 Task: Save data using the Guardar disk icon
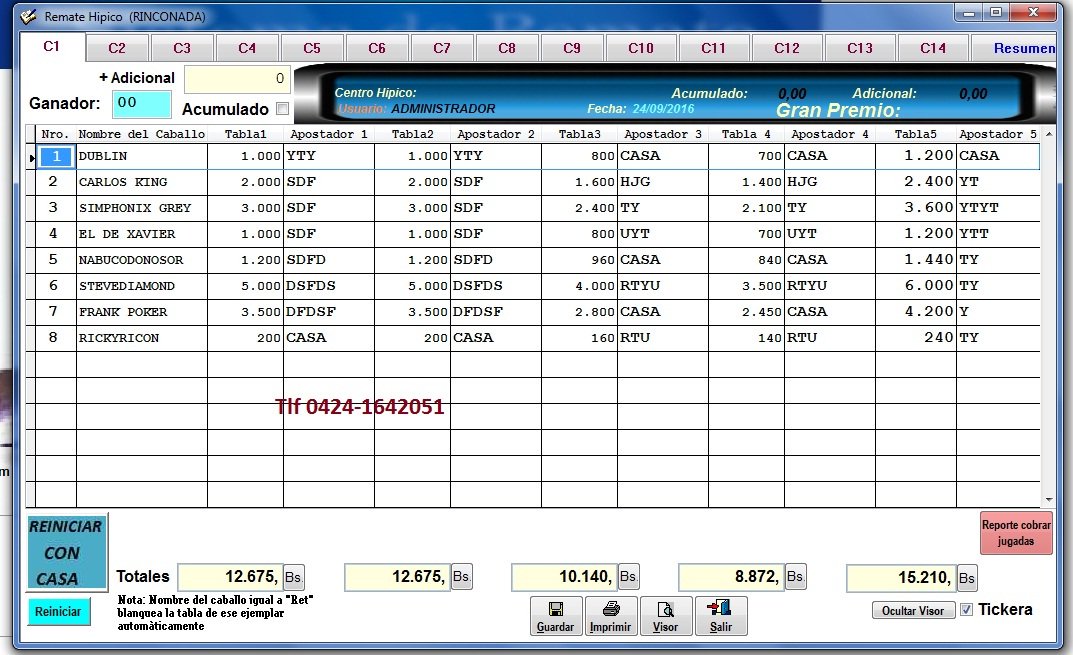(x=555, y=615)
